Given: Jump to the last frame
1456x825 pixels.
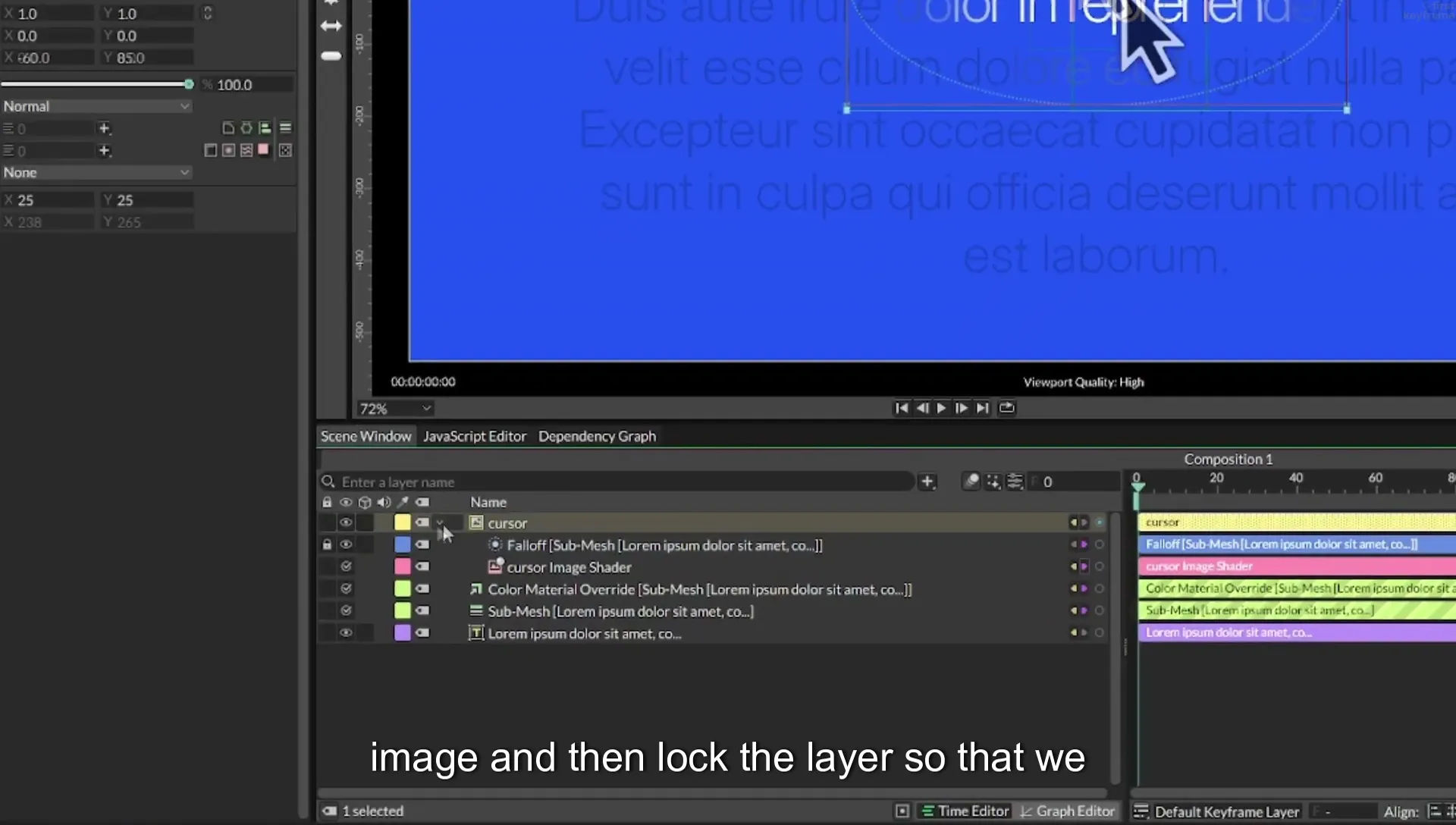Looking at the screenshot, I should [983, 408].
